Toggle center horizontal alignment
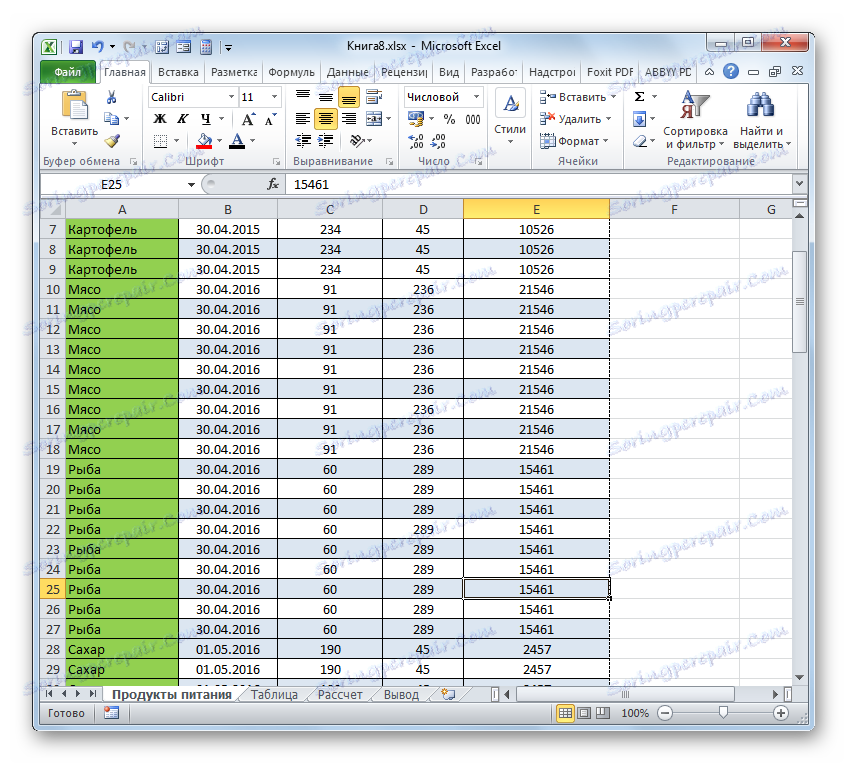The height and width of the screenshot is (764, 848). pos(326,119)
